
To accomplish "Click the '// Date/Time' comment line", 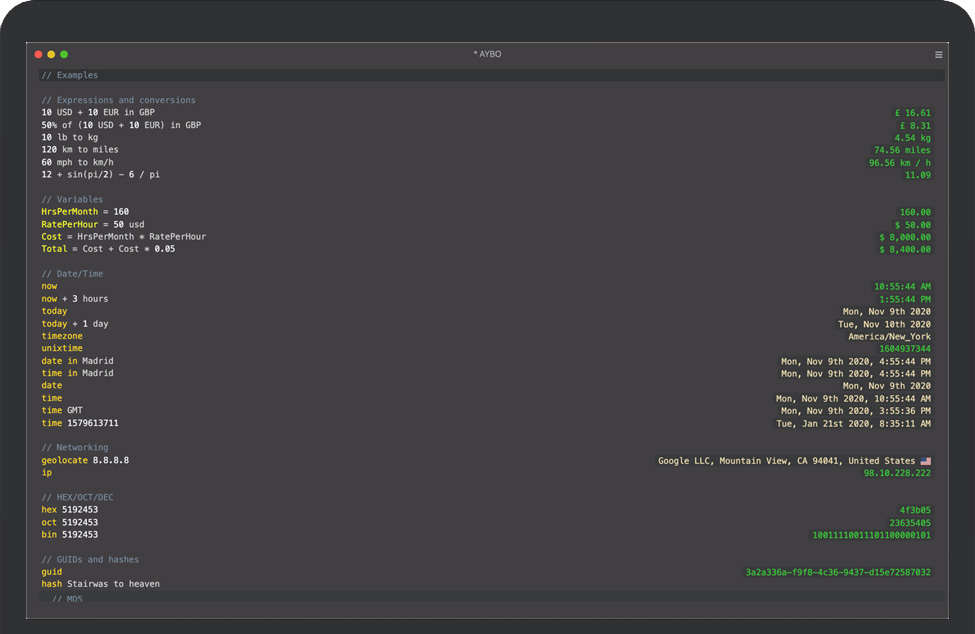I will point(72,274).
